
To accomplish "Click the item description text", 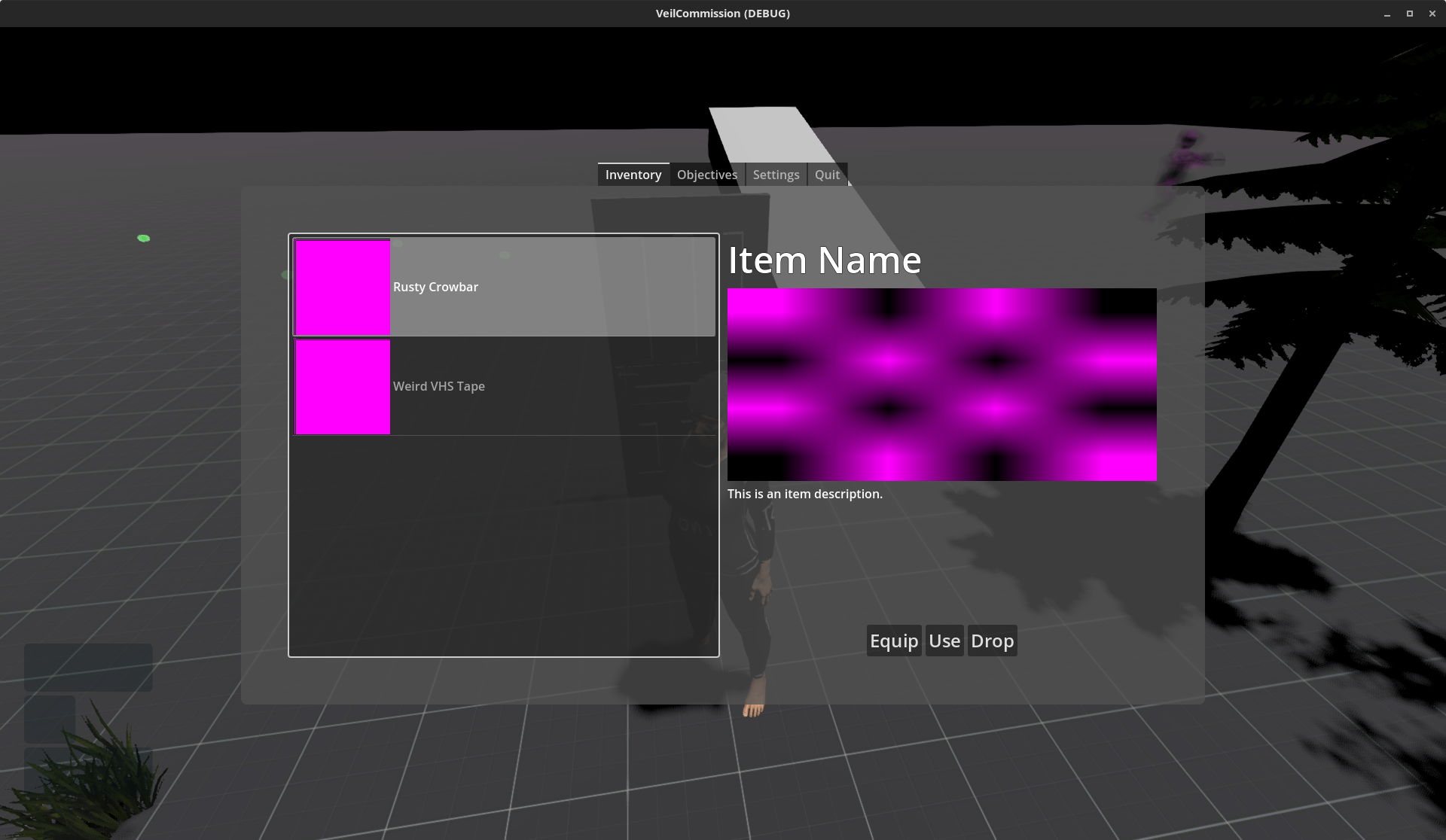I will pyautogui.click(x=804, y=494).
